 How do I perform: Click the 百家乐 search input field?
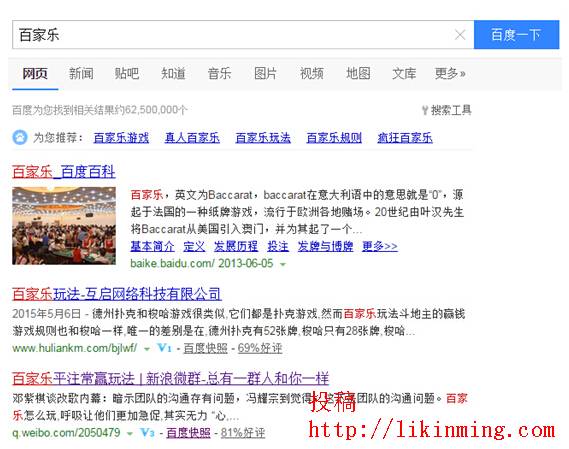pos(232,35)
